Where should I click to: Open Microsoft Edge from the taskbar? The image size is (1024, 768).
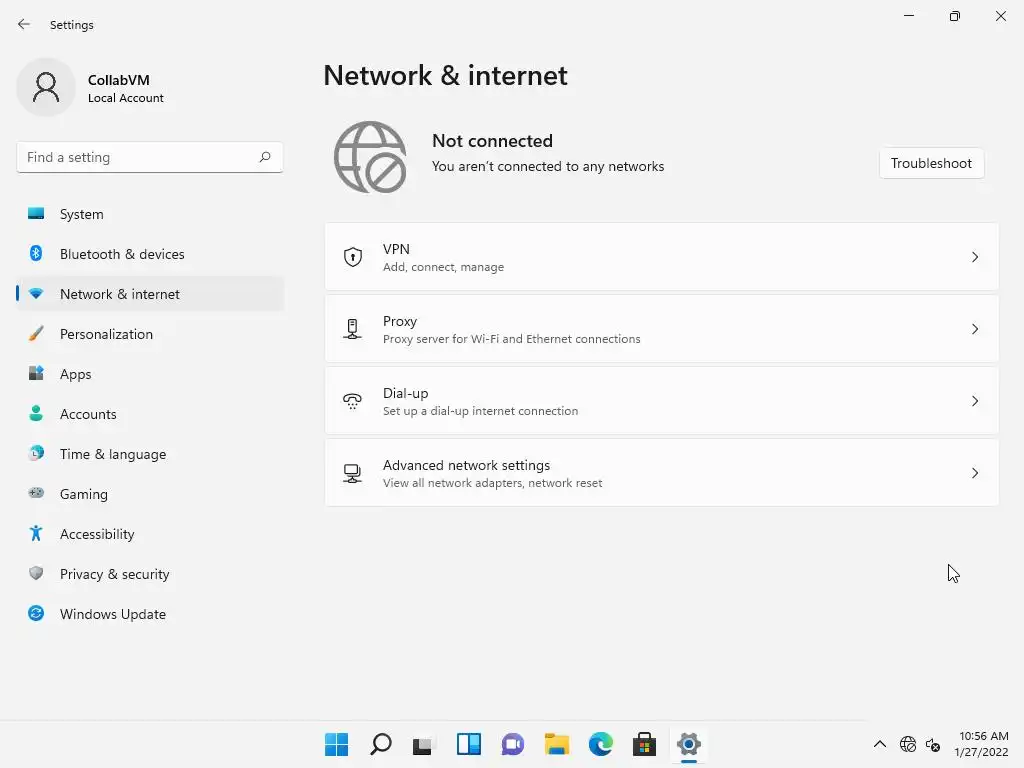coord(600,744)
